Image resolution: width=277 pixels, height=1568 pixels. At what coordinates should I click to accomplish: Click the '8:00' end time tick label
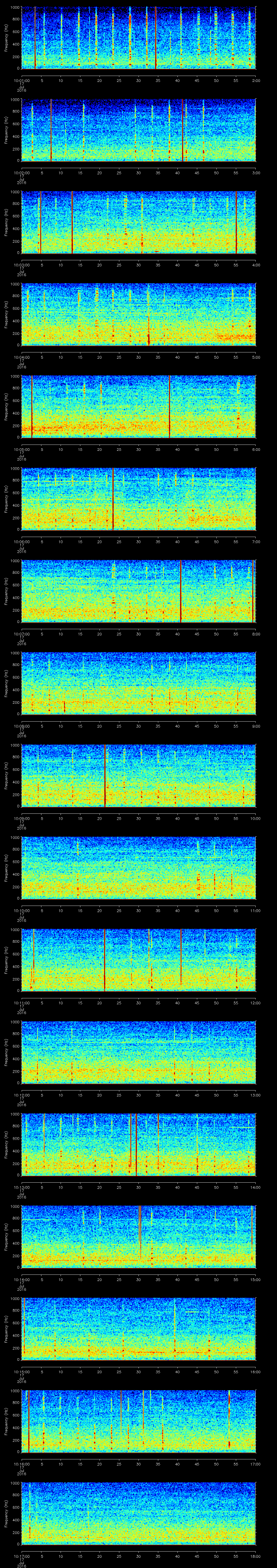256,634
